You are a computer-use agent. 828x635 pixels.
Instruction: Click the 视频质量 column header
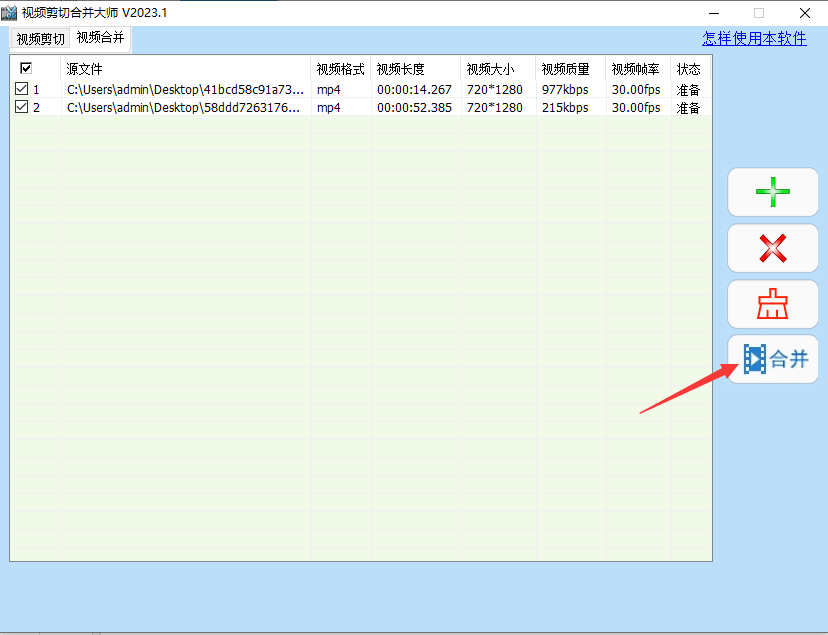tap(565, 69)
